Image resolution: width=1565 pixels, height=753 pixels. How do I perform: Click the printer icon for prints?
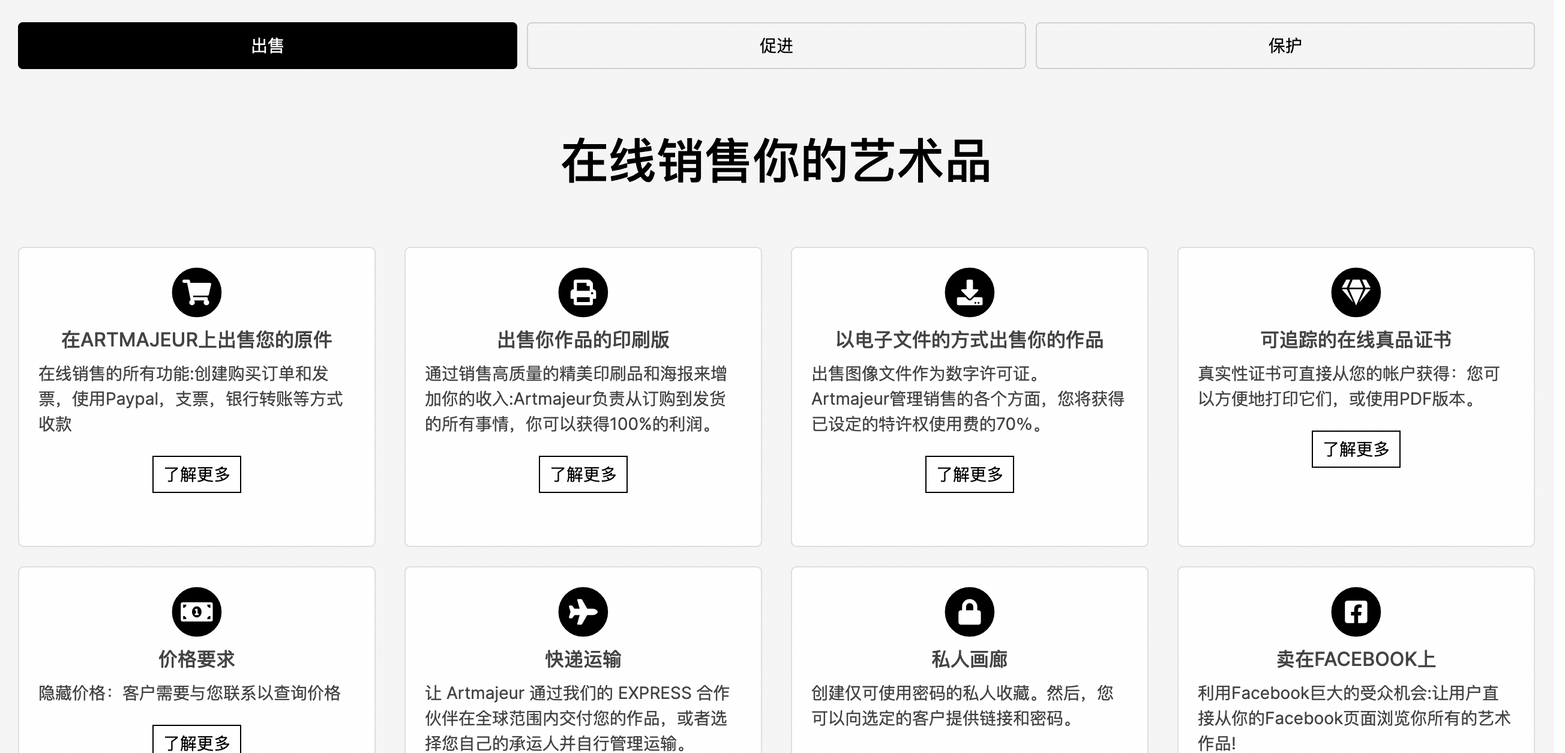[x=583, y=292]
